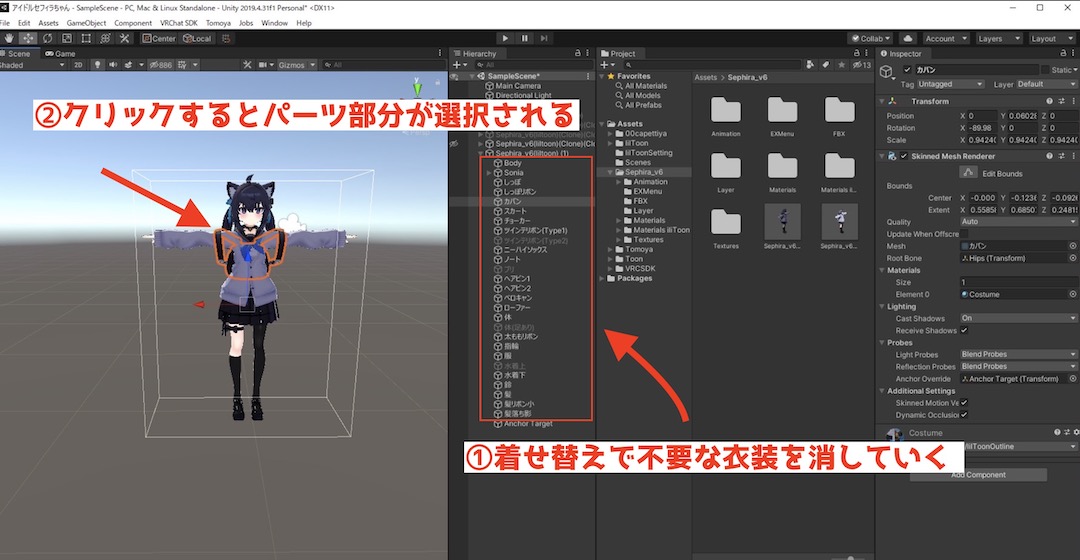Expand the Sonia object in the Hierarchy

point(489,173)
